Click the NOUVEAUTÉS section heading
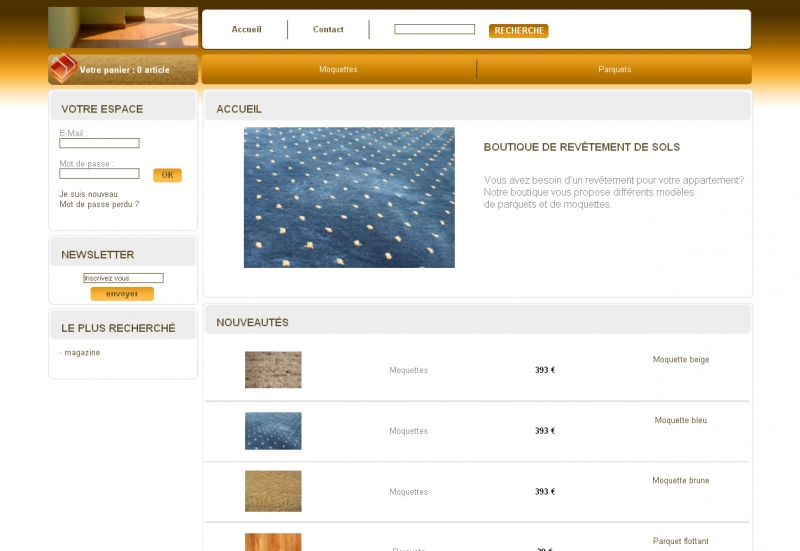800x551 pixels. point(253,322)
